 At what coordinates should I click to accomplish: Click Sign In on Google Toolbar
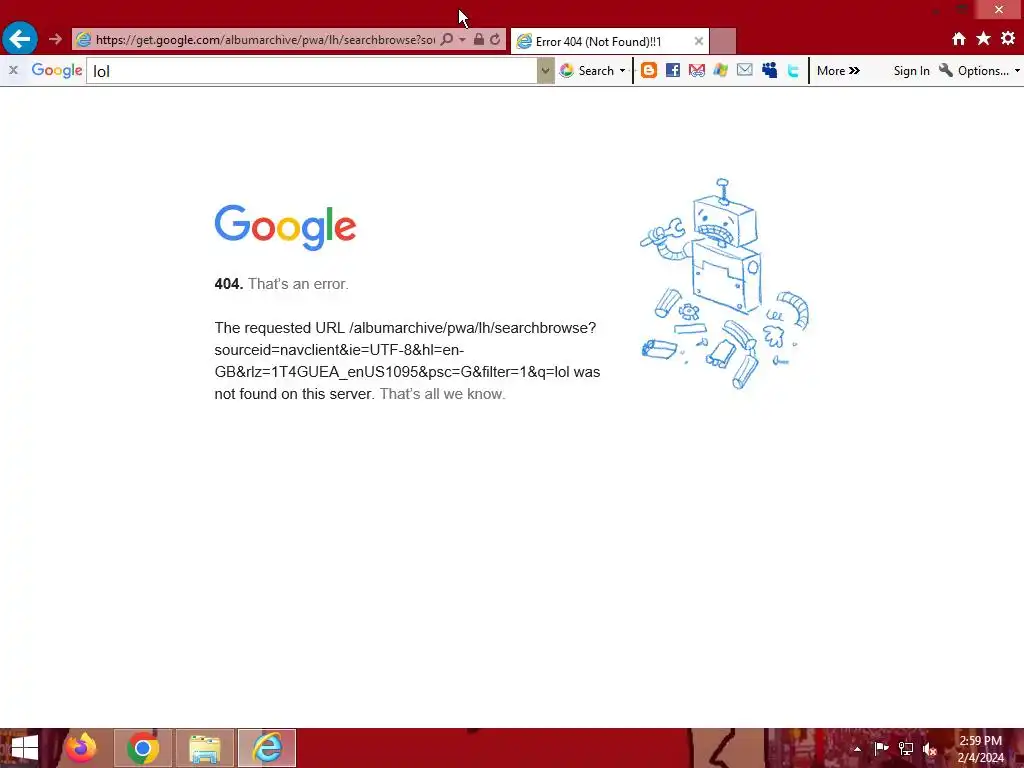tap(911, 71)
